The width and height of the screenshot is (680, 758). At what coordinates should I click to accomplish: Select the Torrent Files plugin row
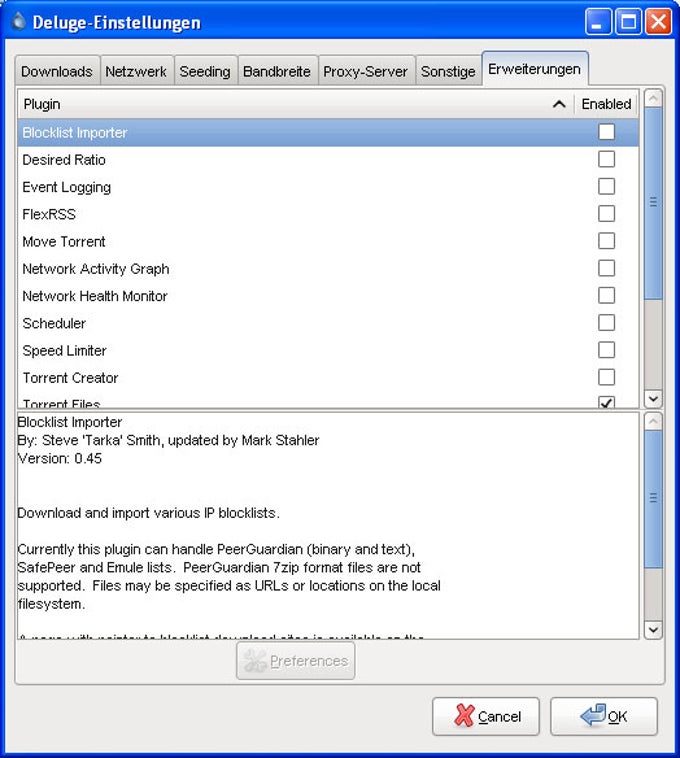(x=328, y=401)
